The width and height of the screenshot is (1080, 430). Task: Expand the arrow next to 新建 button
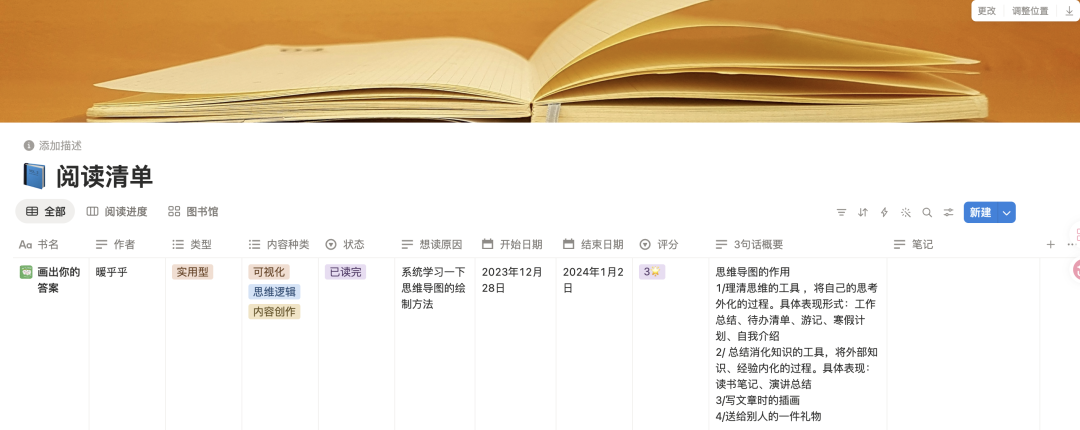1007,212
